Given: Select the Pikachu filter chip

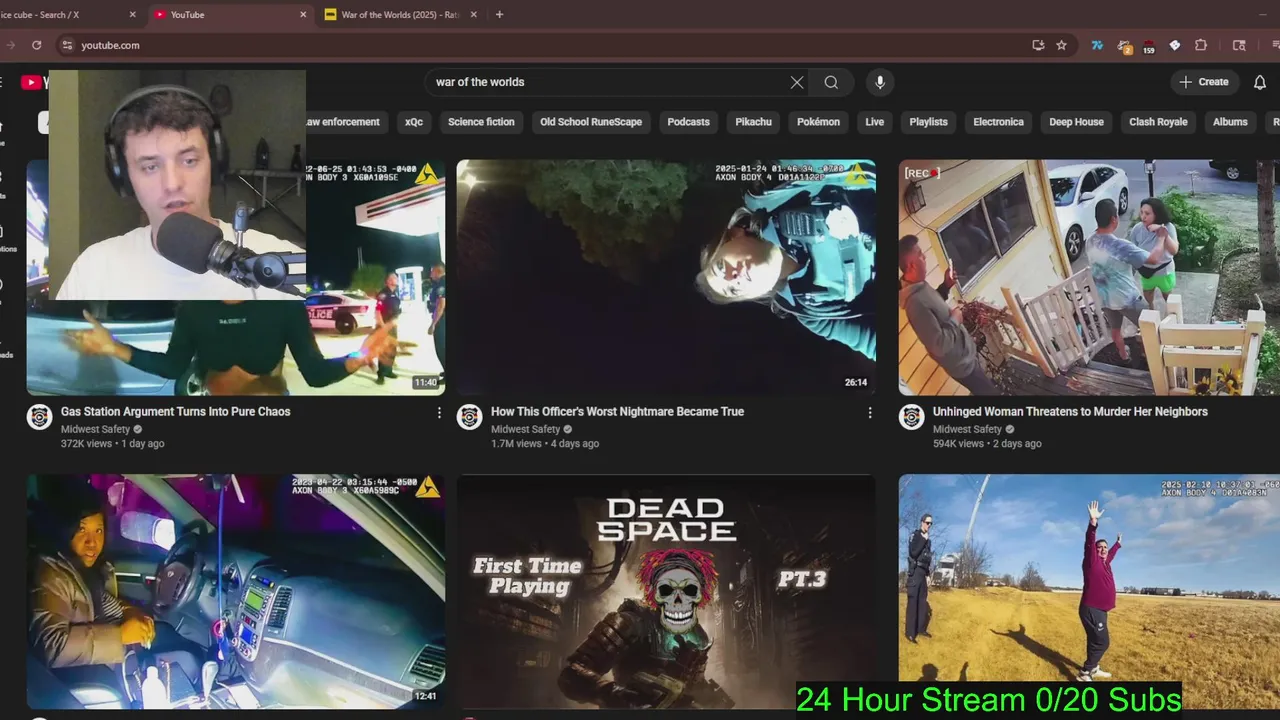Looking at the screenshot, I should click(x=753, y=122).
